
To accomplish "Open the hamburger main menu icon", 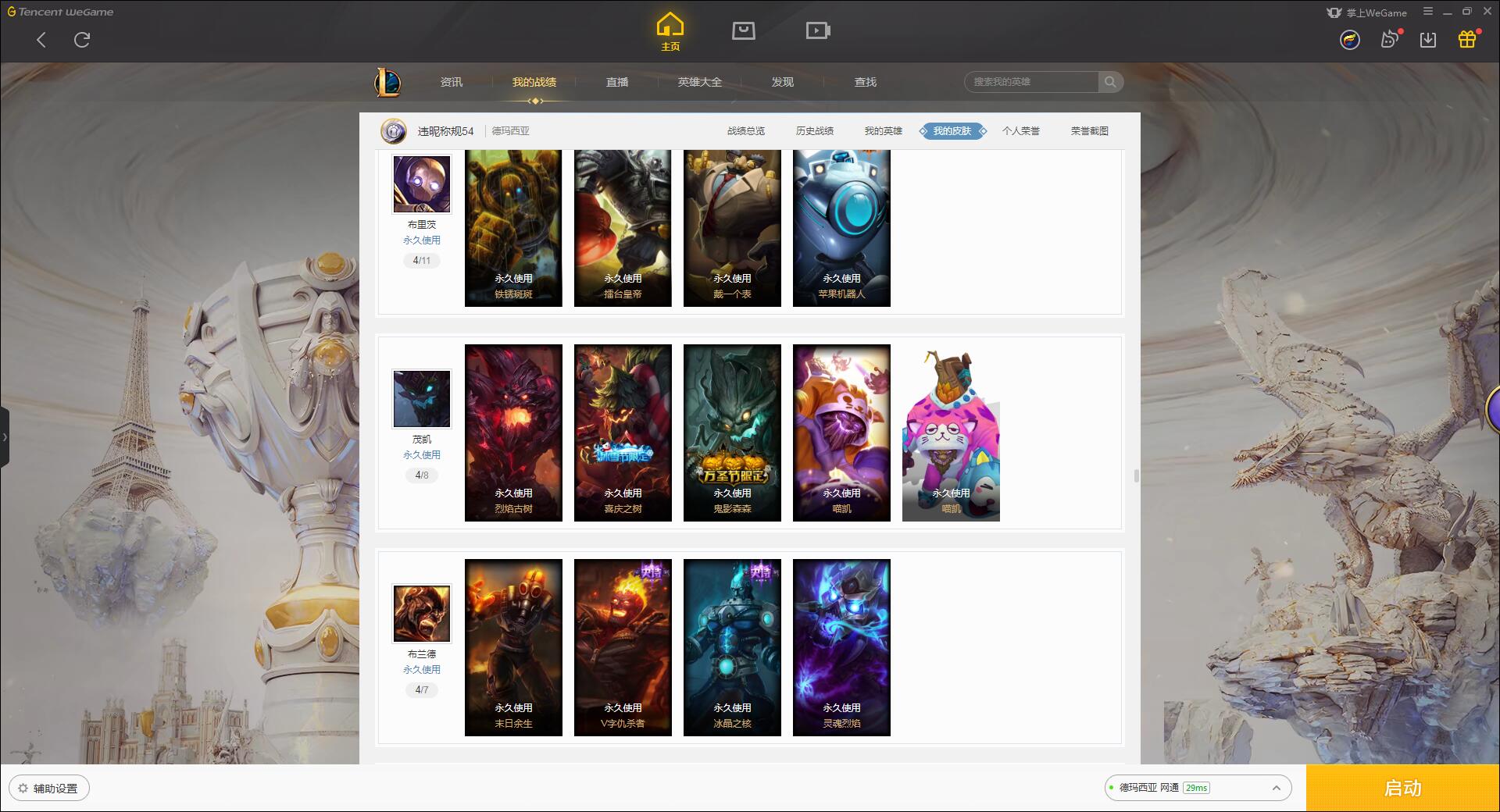I will (1428, 12).
